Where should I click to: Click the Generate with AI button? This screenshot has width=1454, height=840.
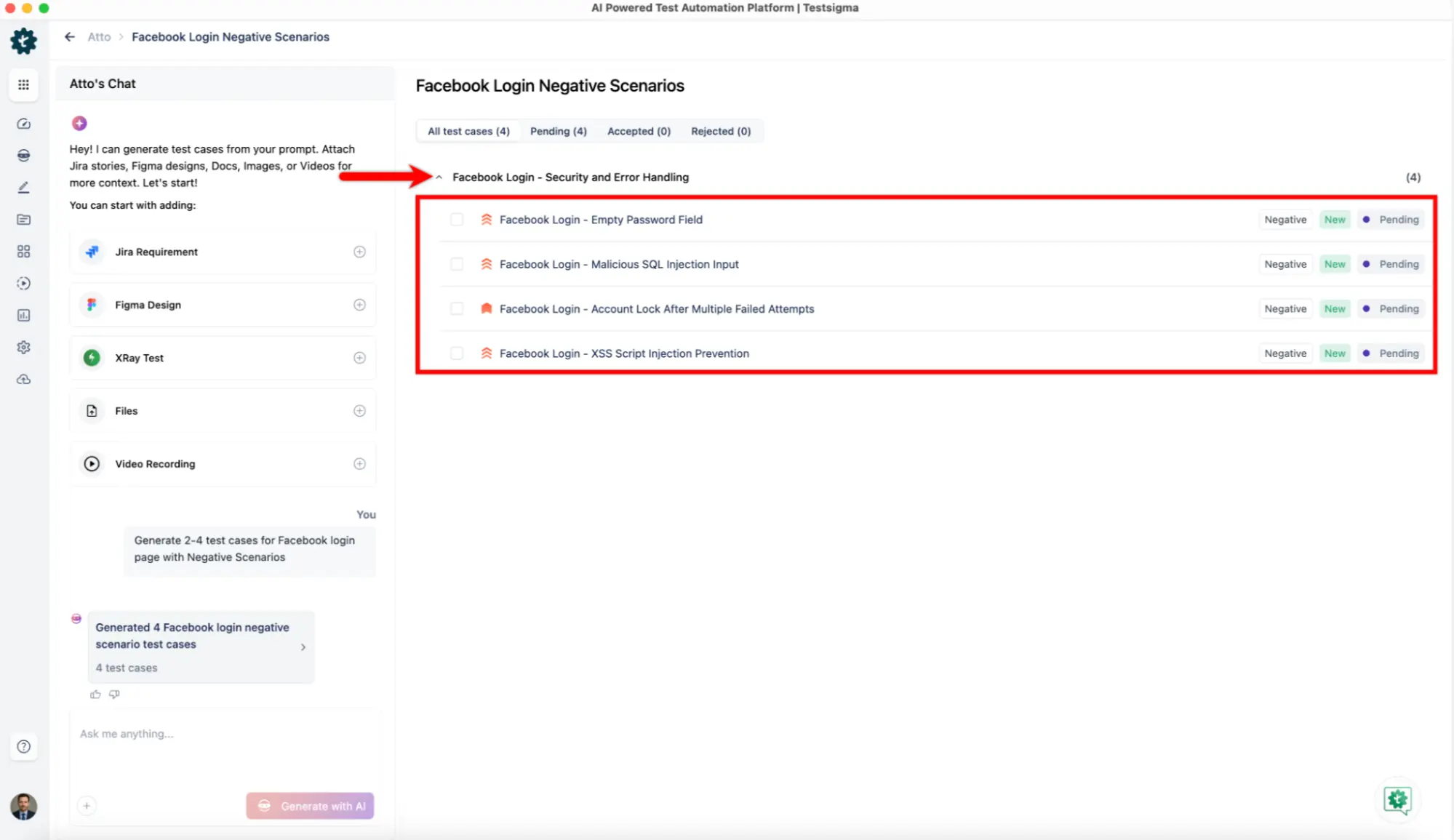pos(310,806)
